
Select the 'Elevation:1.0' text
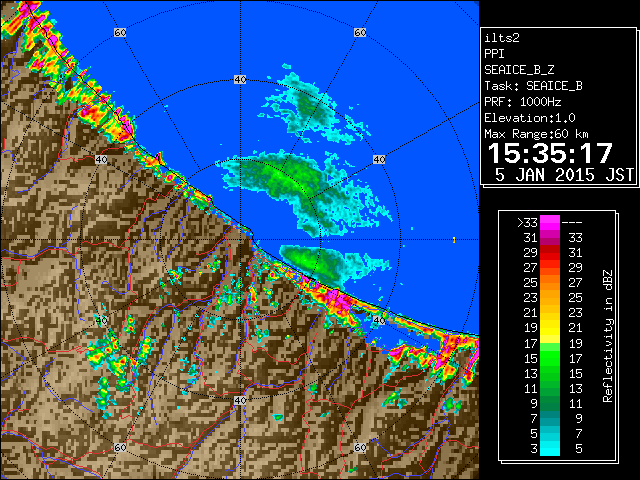coord(530,118)
